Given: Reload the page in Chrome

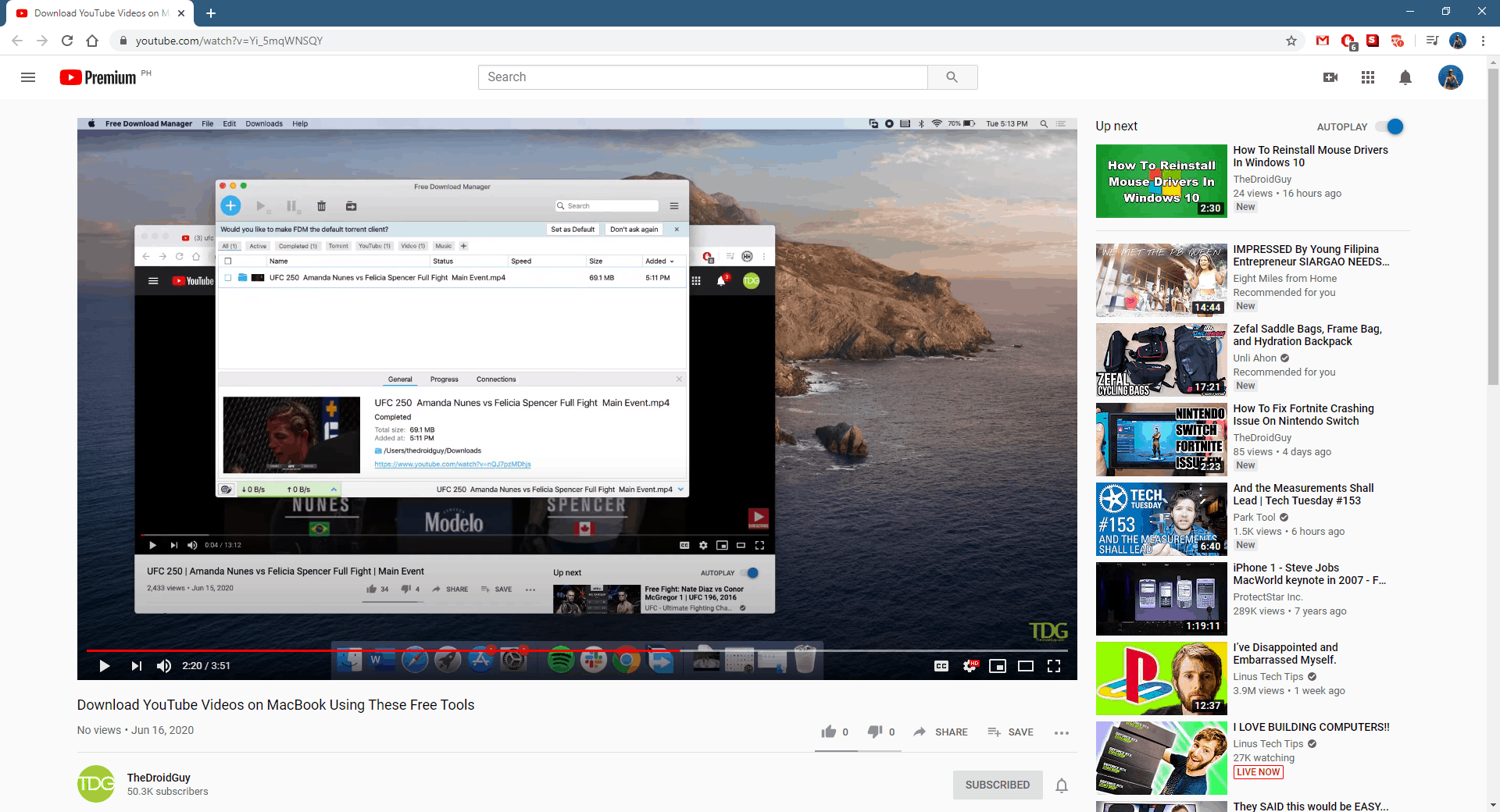Looking at the screenshot, I should click(x=67, y=41).
